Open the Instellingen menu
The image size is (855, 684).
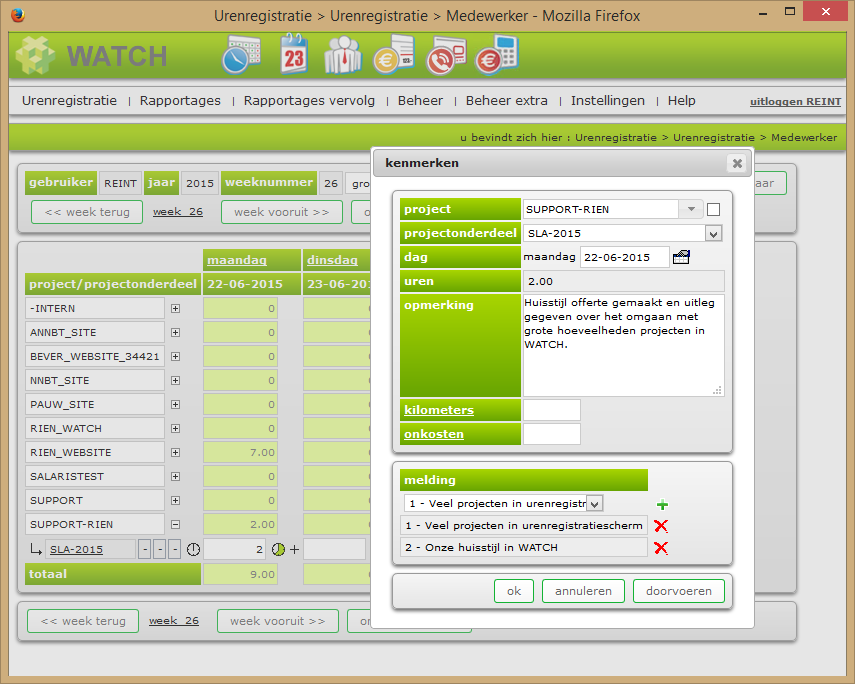click(x=607, y=101)
